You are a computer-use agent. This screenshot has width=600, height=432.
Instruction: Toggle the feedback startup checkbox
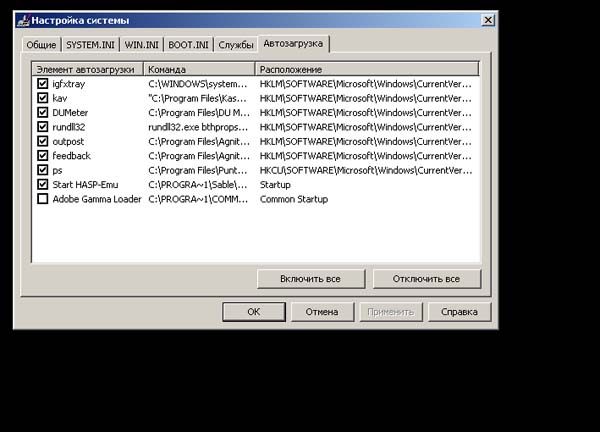(42, 156)
